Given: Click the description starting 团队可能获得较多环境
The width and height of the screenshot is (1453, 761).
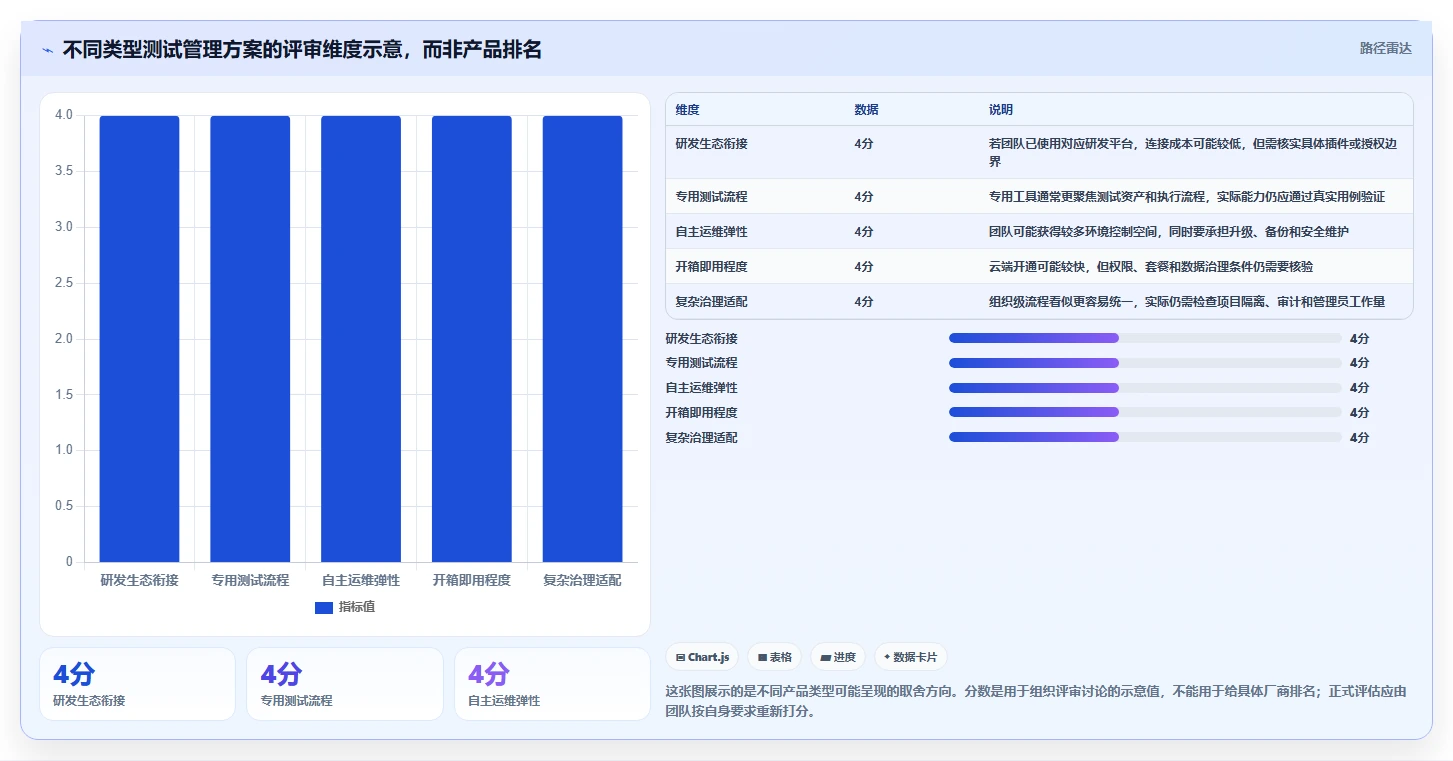Looking at the screenshot, I should point(1169,232).
